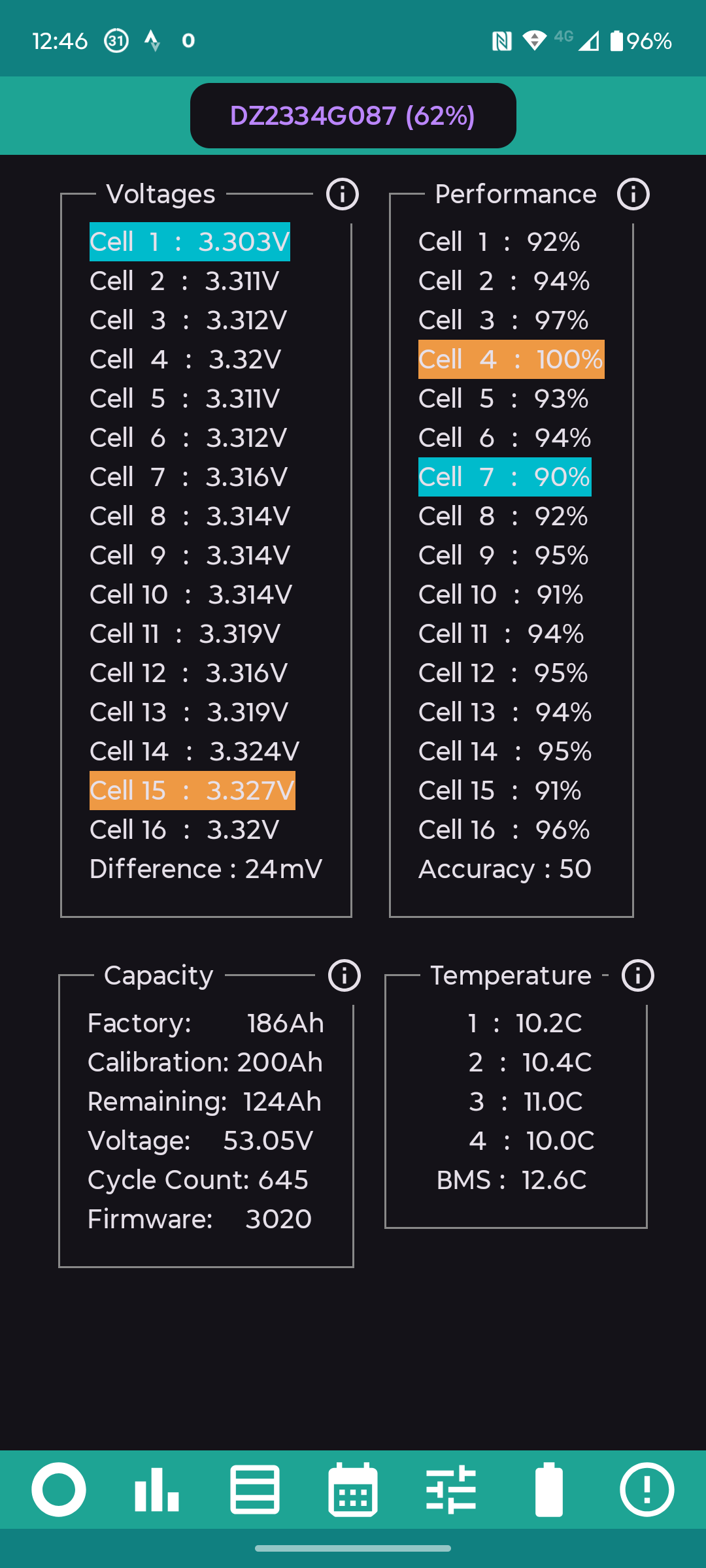The height and width of the screenshot is (1568, 706).
Task: Open the bar chart statistics icon
Action: click(157, 1490)
